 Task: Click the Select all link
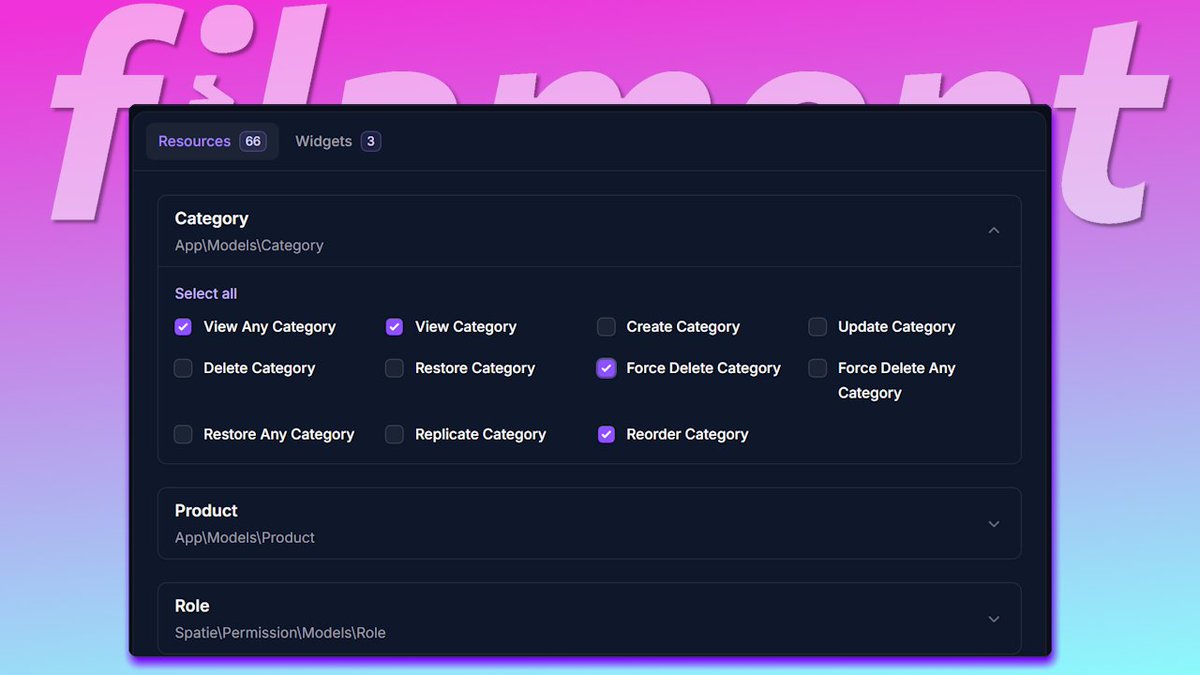click(206, 293)
